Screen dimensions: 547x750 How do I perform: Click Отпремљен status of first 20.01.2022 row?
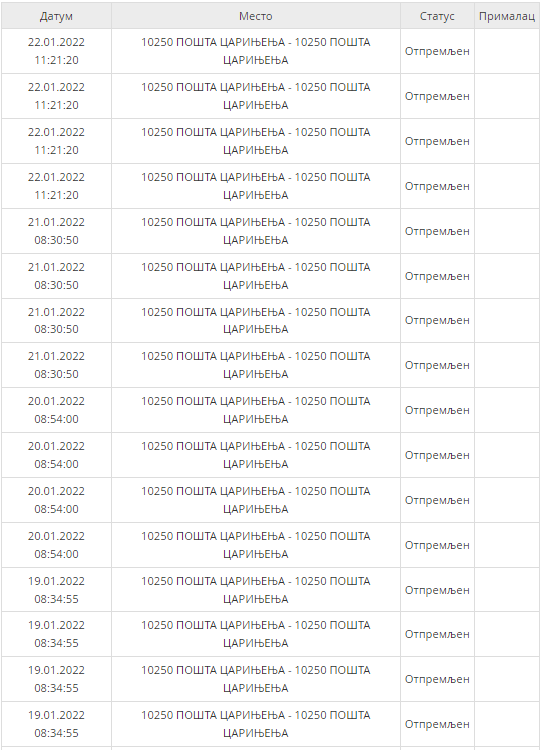point(437,410)
